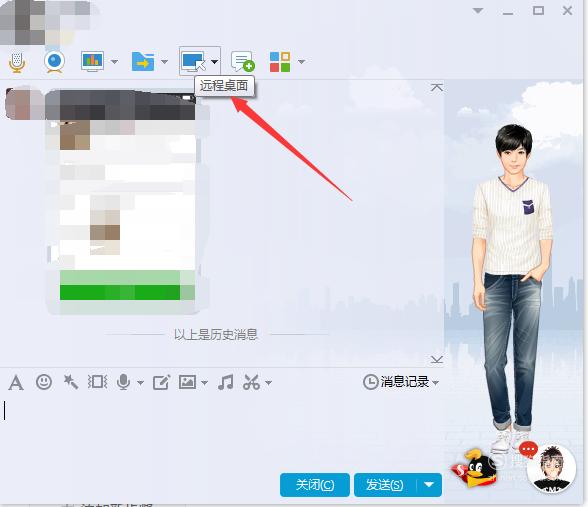Click the chat history scroll-up arrow

tap(436, 88)
